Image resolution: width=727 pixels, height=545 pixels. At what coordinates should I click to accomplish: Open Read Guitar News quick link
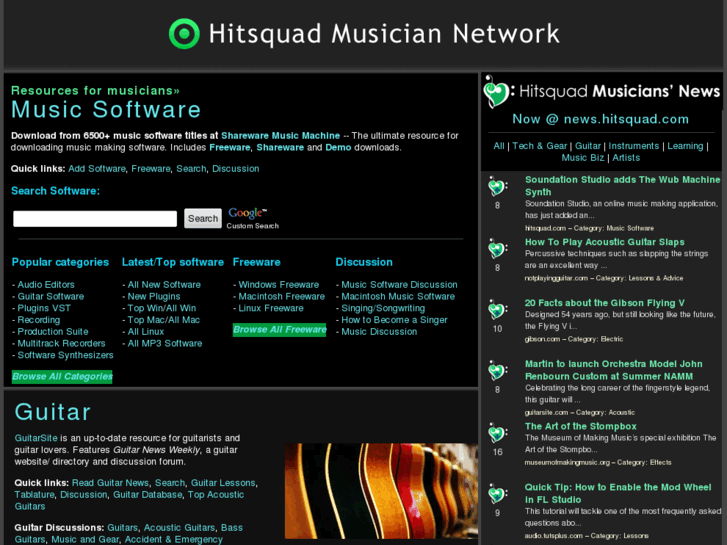110,483
